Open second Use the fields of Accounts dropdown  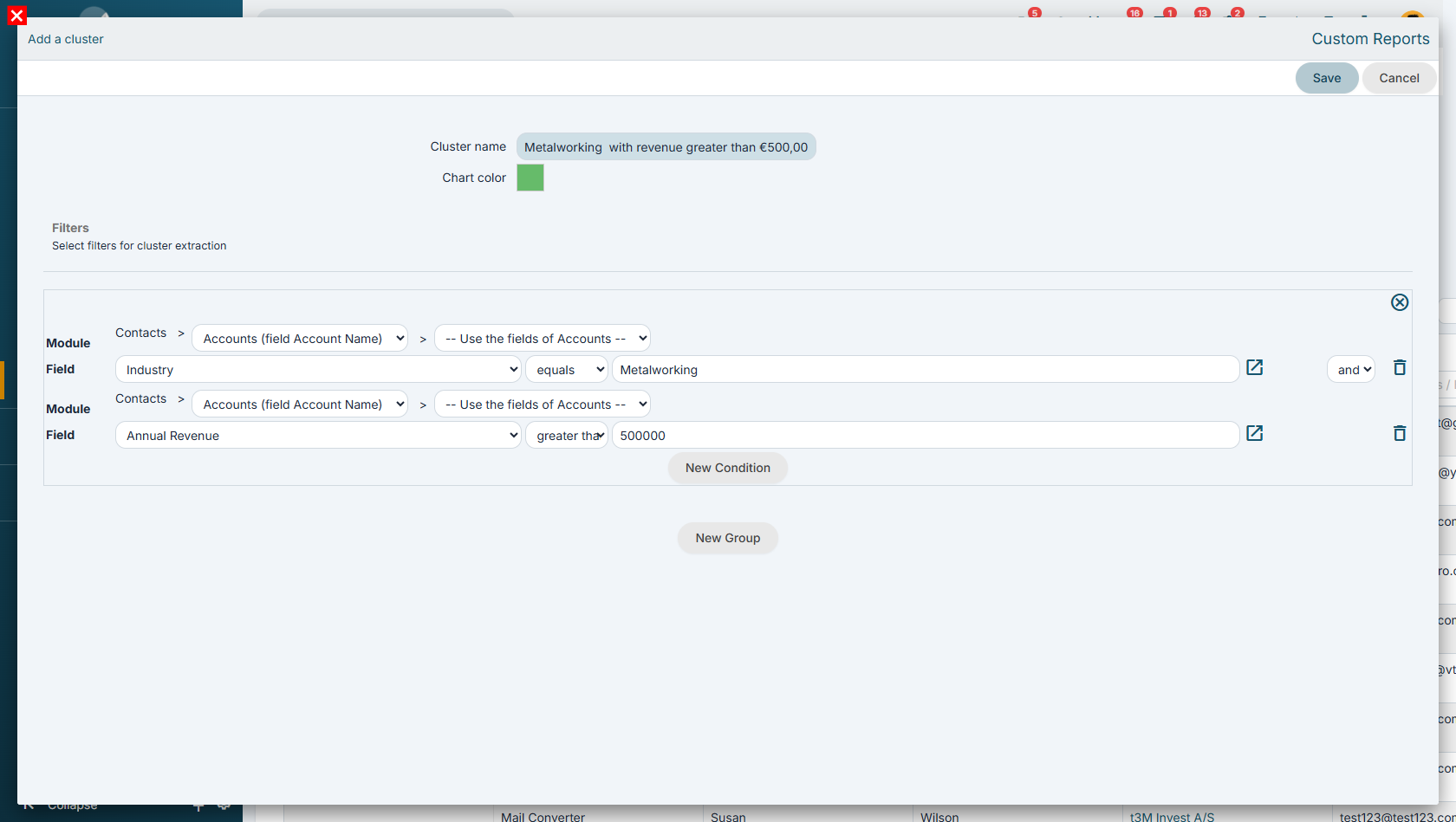[x=543, y=405]
